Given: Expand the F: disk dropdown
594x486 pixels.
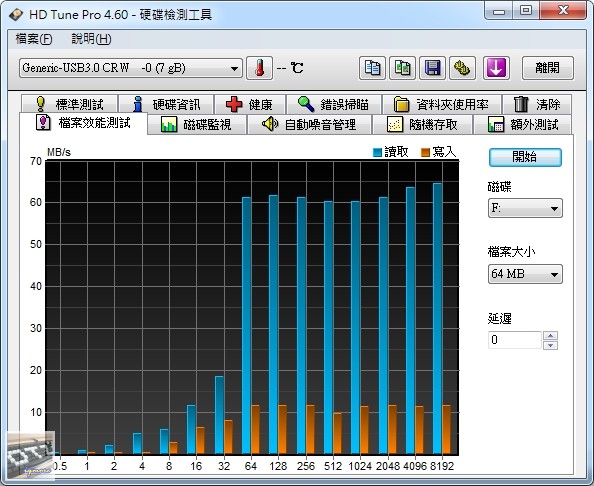Looking at the screenshot, I should click(x=525, y=208).
